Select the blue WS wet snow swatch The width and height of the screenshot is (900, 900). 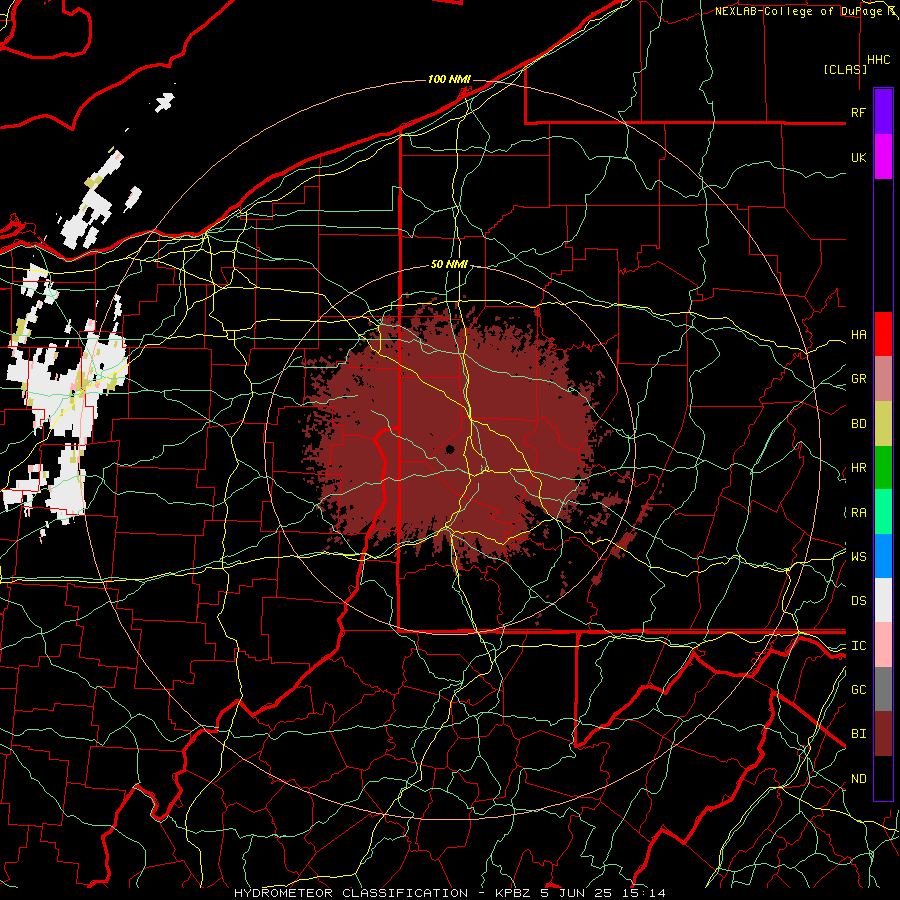click(883, 556)
